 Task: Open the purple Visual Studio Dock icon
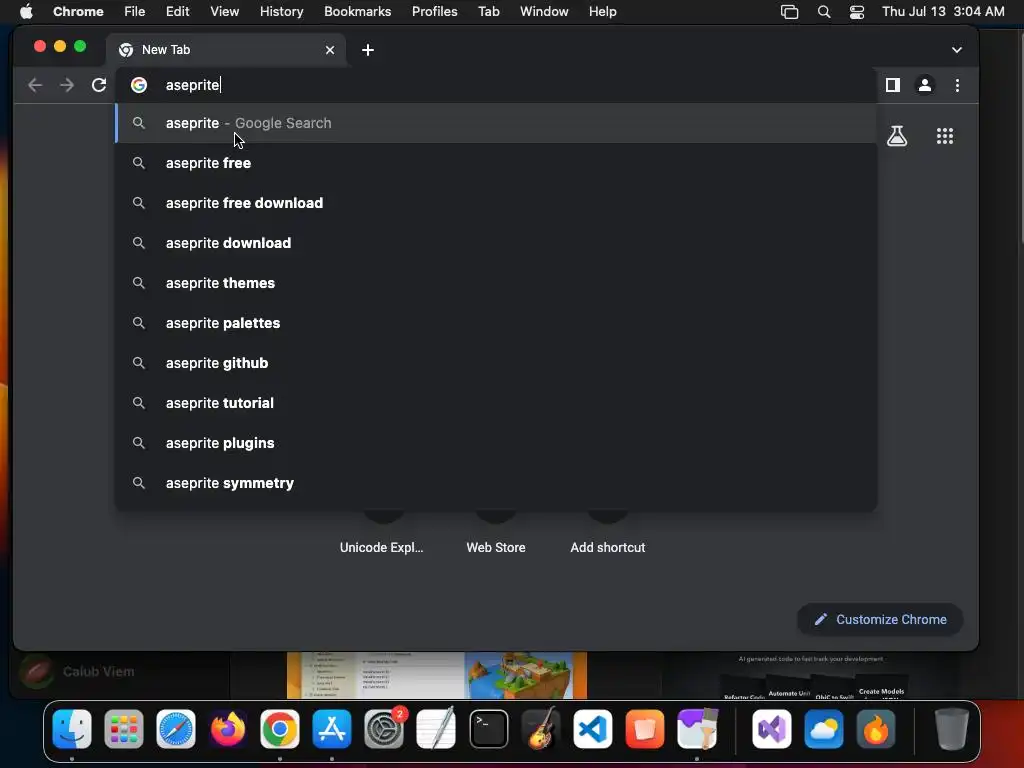(771, 729)
